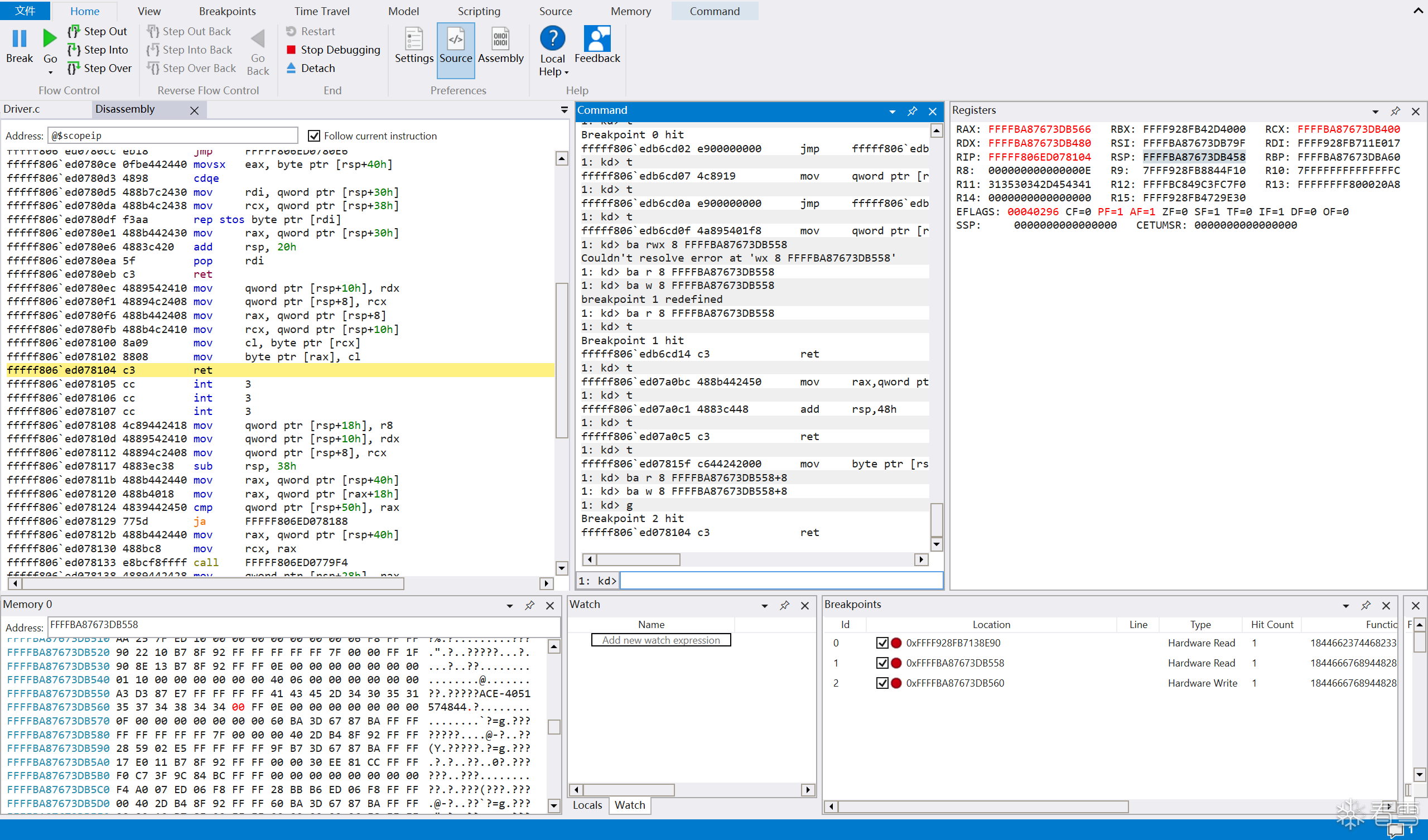Screen dimensions: 1428x840
Task: Click the Step Into icon
Action: (x=74, y=50)
